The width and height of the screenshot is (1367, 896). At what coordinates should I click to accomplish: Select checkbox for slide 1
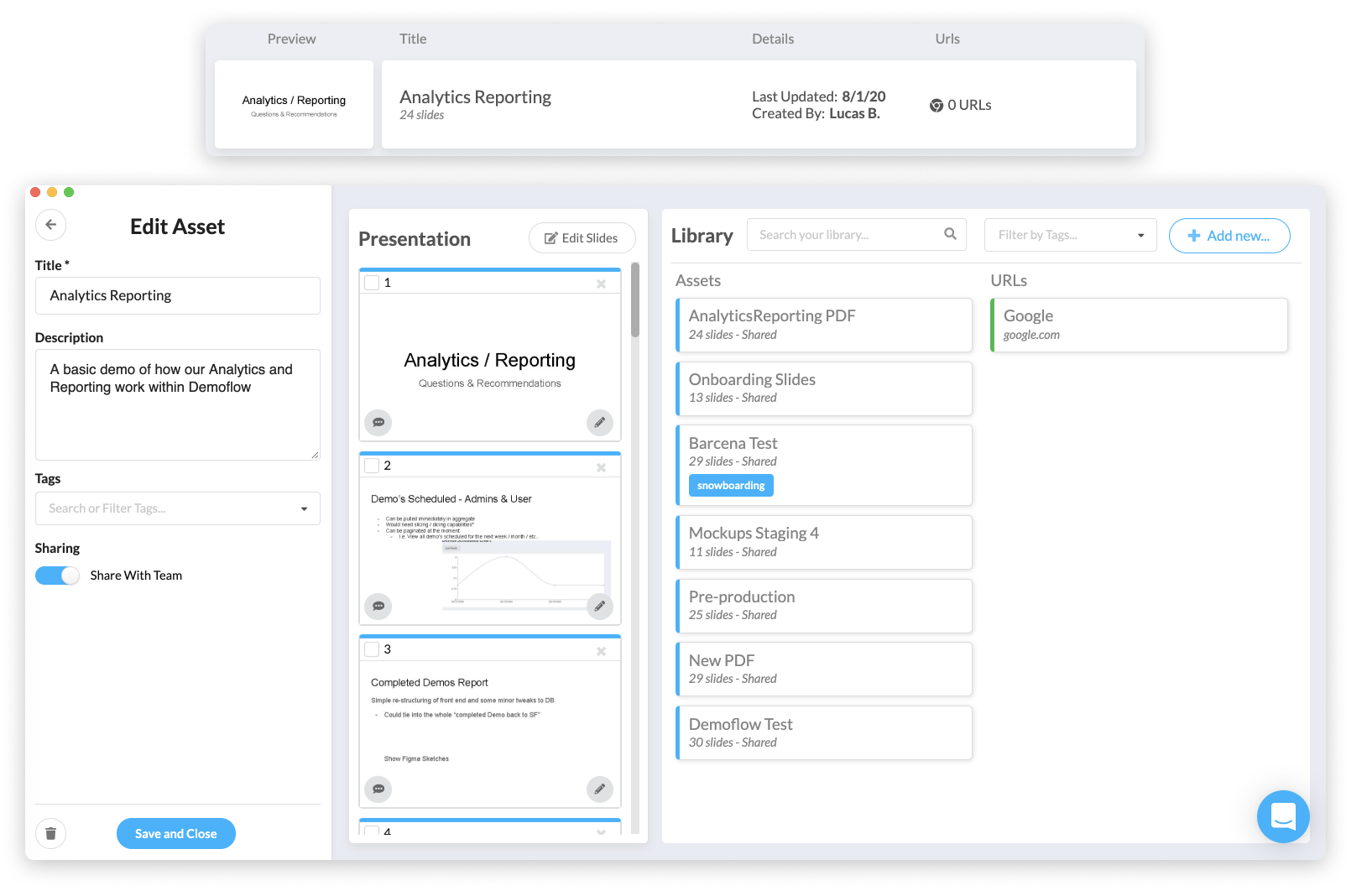(372, 283)
